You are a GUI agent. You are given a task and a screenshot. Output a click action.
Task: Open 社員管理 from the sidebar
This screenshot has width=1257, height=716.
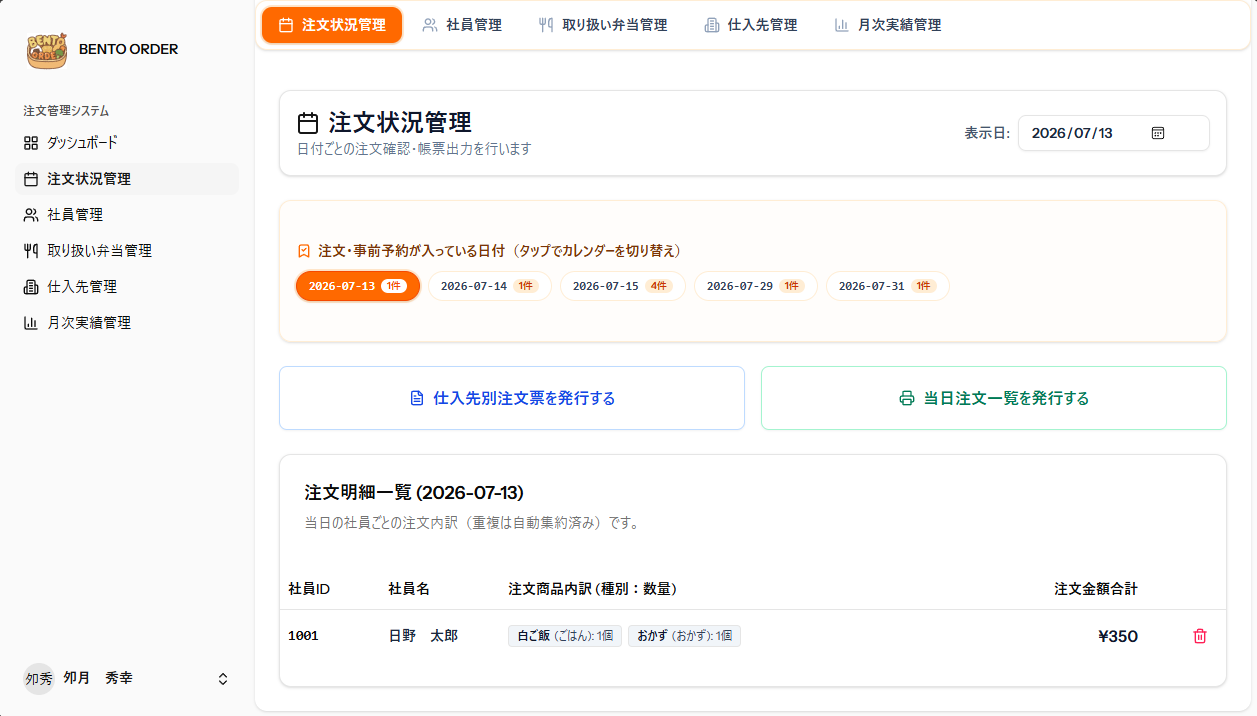127,215
